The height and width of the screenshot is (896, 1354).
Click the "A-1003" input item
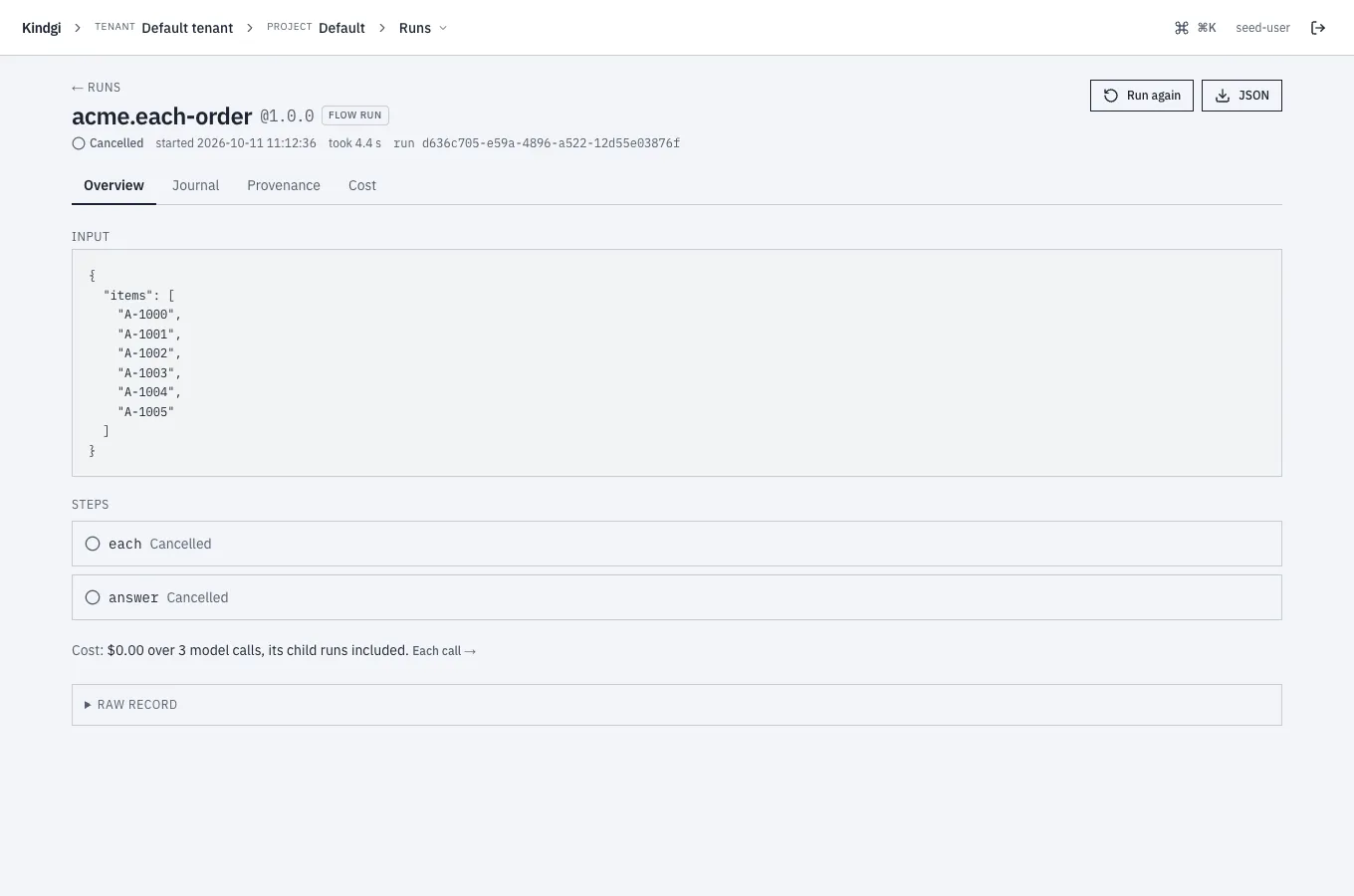pyautogui.click(x=145, y=373)
